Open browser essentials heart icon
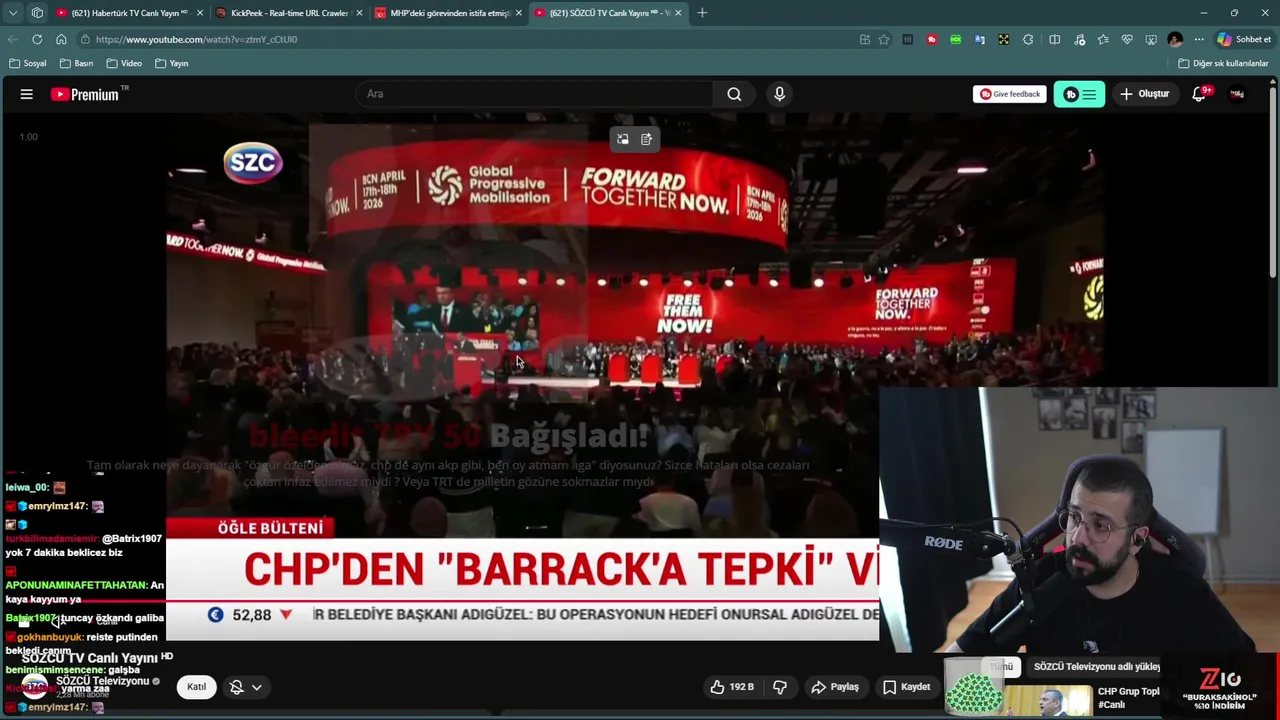The width and height of the screenshot is (1280, 720). [x=1127, y=39]
